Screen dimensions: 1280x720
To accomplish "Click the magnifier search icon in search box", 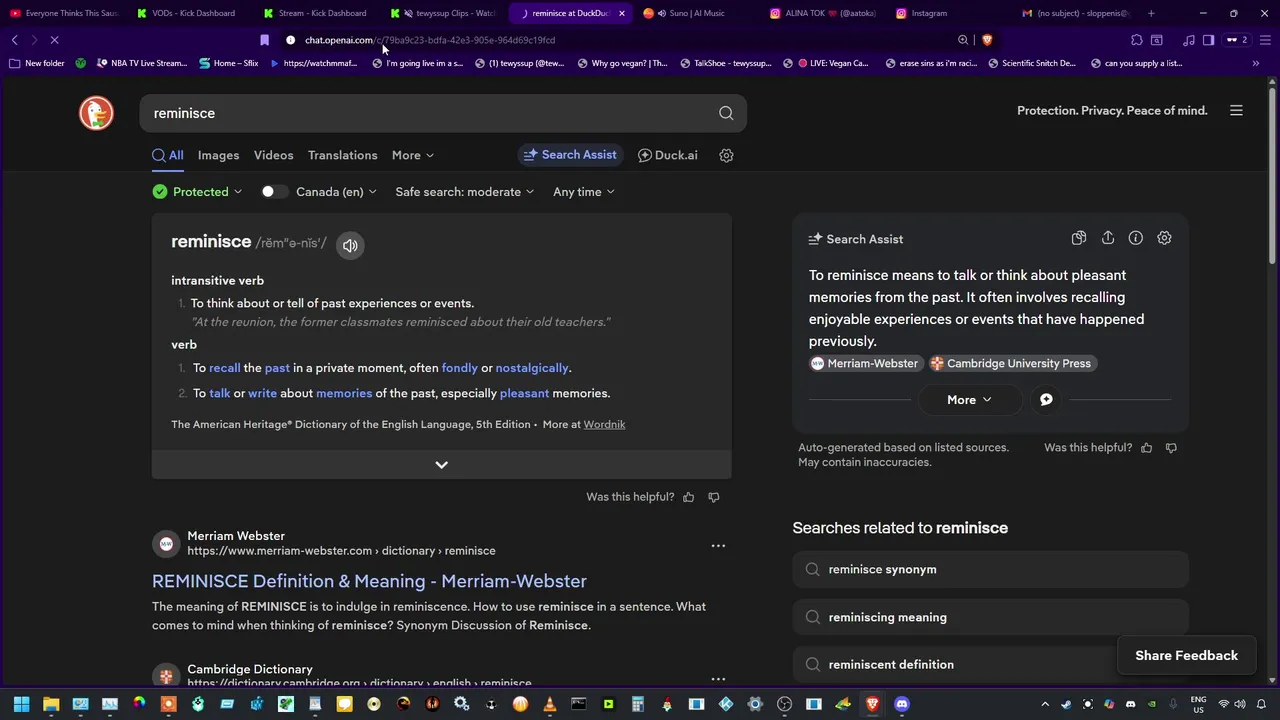I will [726, 113].
